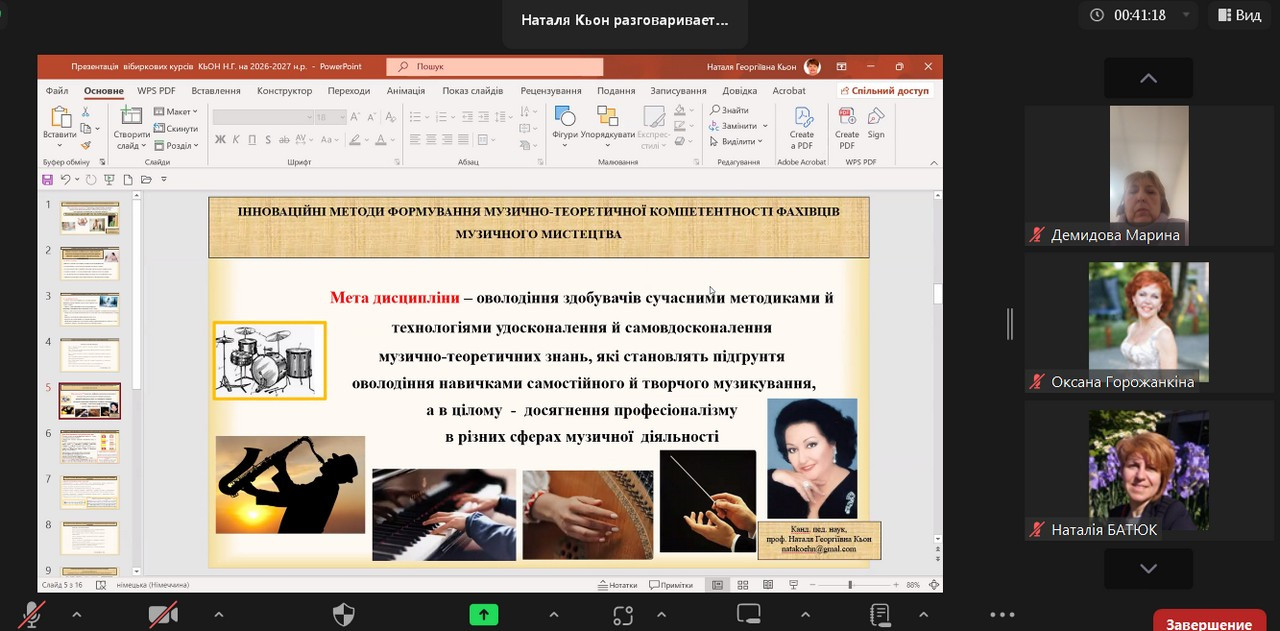
Task: Select slide 3 thumbnail in slide panel
Action: pos(89,309)
